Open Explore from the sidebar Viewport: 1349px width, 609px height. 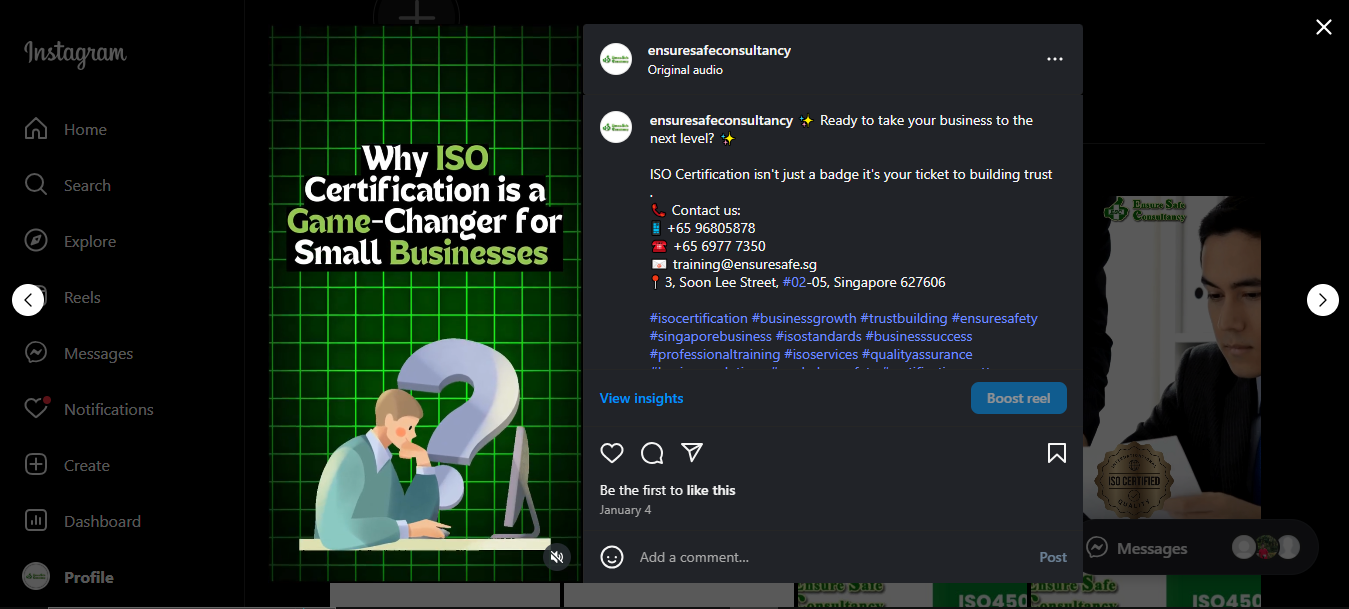[x=90, y=241]
